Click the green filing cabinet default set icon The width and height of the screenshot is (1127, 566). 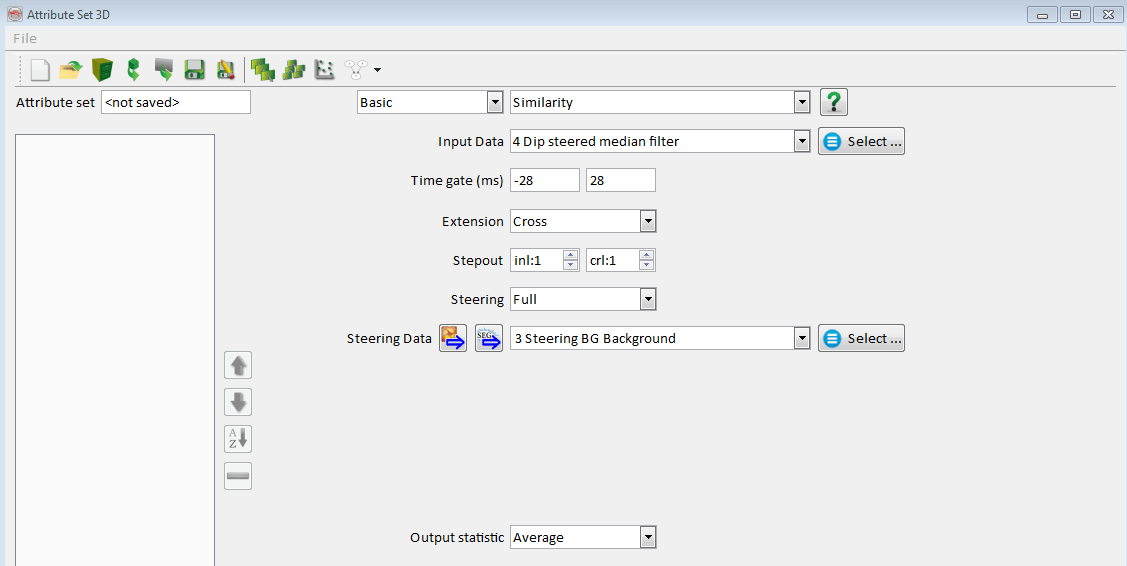point(101,70)
